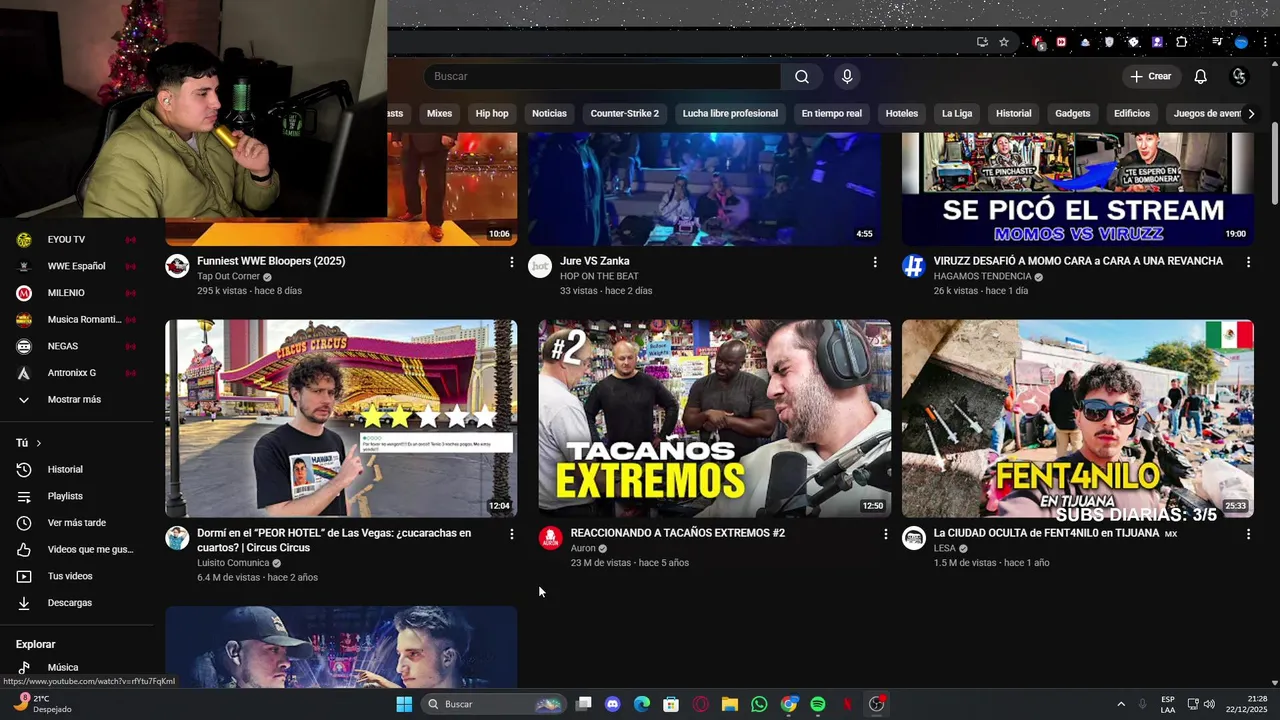Expand the Tú section chevron

39,443
